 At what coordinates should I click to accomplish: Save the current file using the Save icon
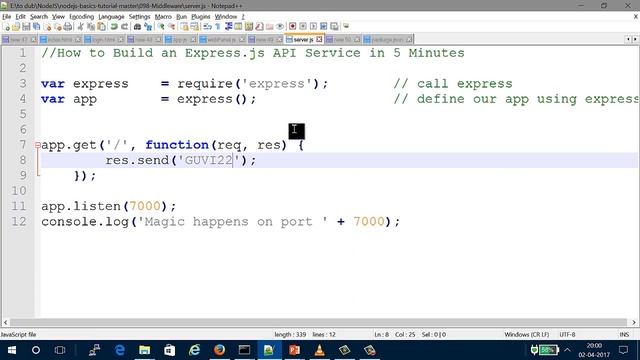[26, 27]
